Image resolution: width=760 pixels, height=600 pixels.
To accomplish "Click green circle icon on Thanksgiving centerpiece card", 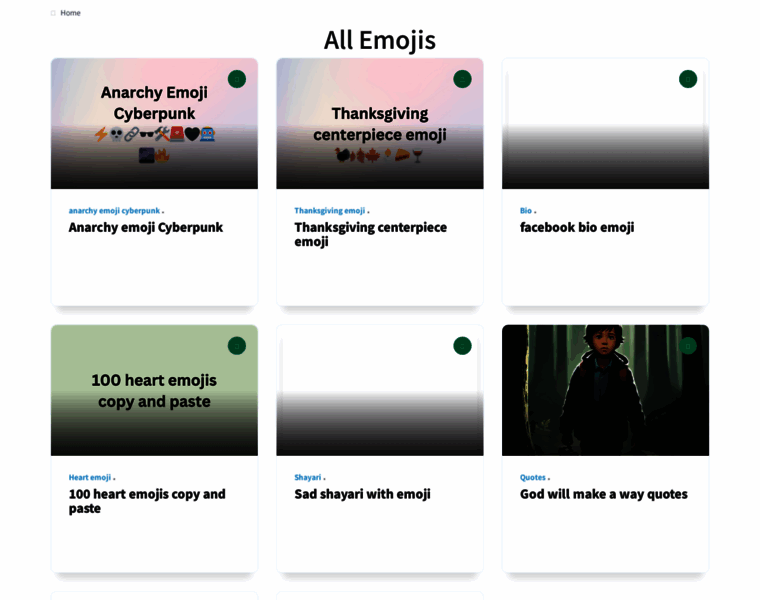I will [462, 79].
